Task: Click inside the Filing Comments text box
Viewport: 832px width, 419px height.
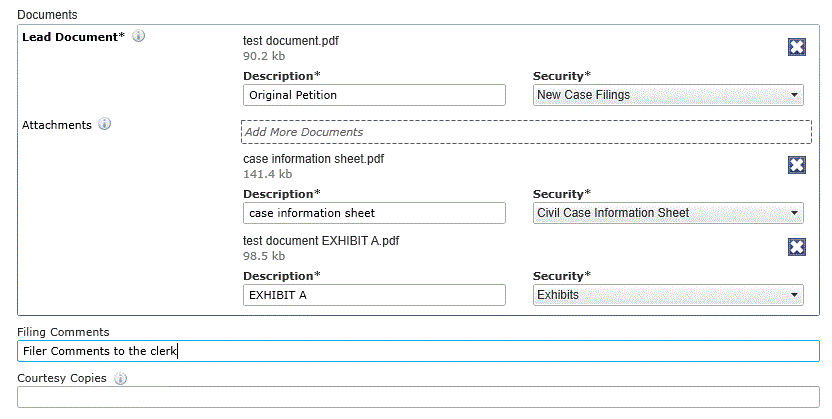Action: (x=418, y=351)
